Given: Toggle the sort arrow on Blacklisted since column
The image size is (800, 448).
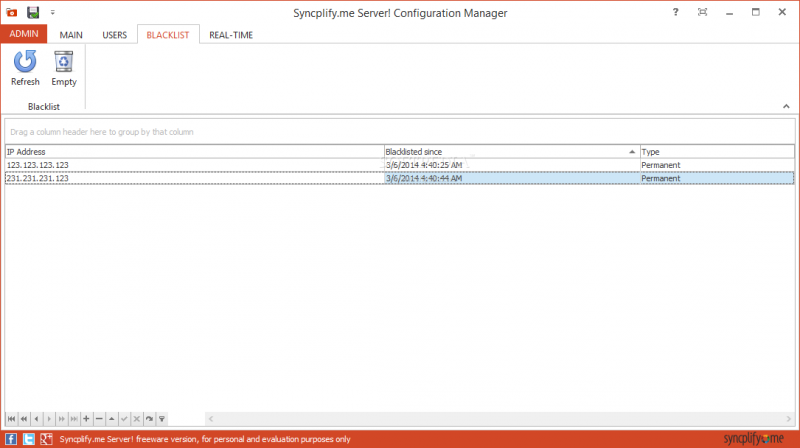Looking at the screenshot, I should pos(632,152).
